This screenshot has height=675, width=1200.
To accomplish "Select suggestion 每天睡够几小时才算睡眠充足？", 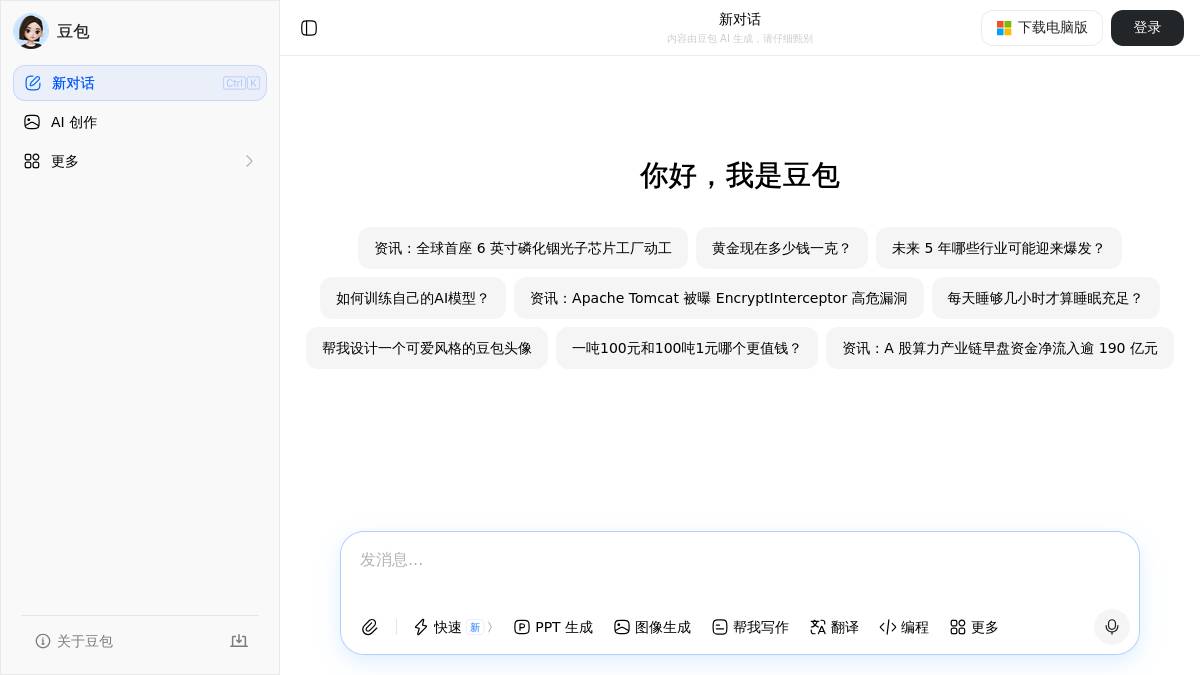I will coord(1046,298).
